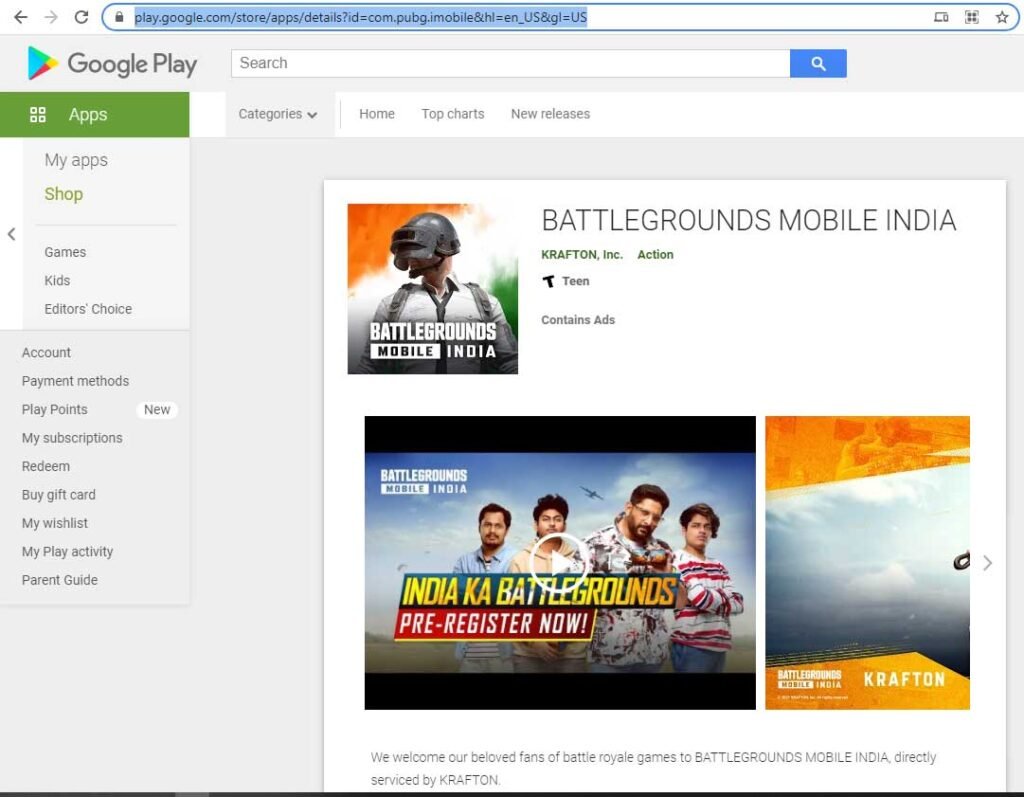Open My wishlist
The height and width of the screenshot is (797, 1024).
click(55, 523)
